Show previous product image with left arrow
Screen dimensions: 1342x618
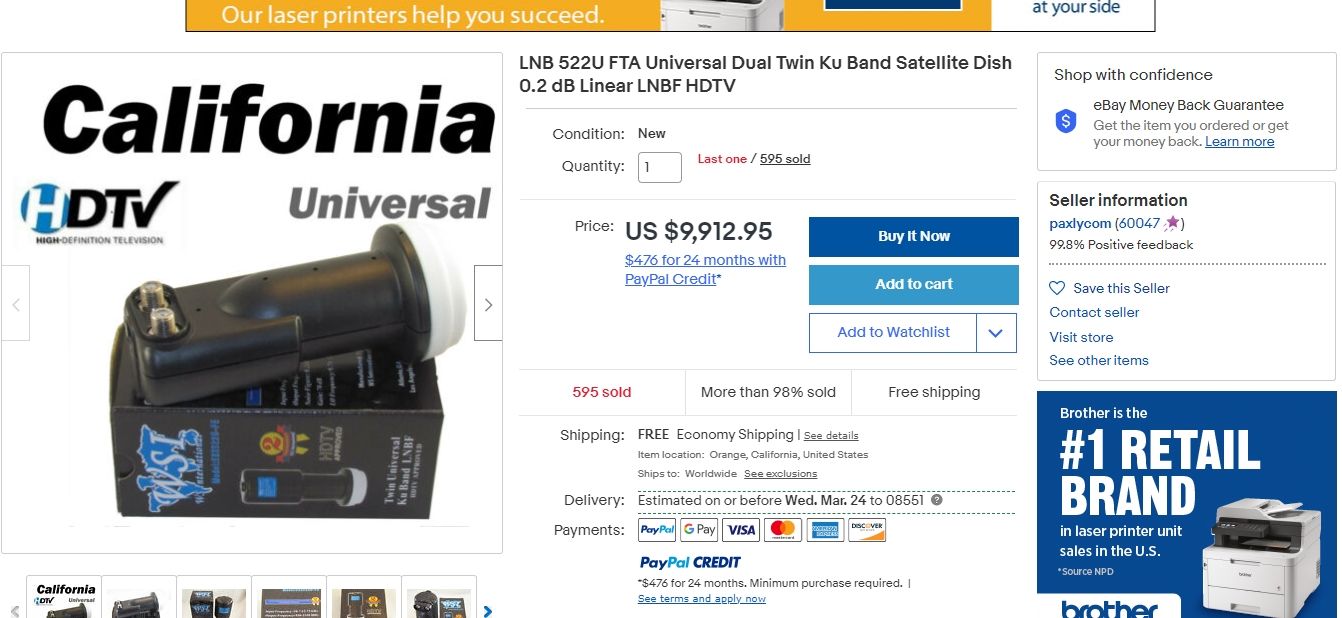tap(16, 304)
